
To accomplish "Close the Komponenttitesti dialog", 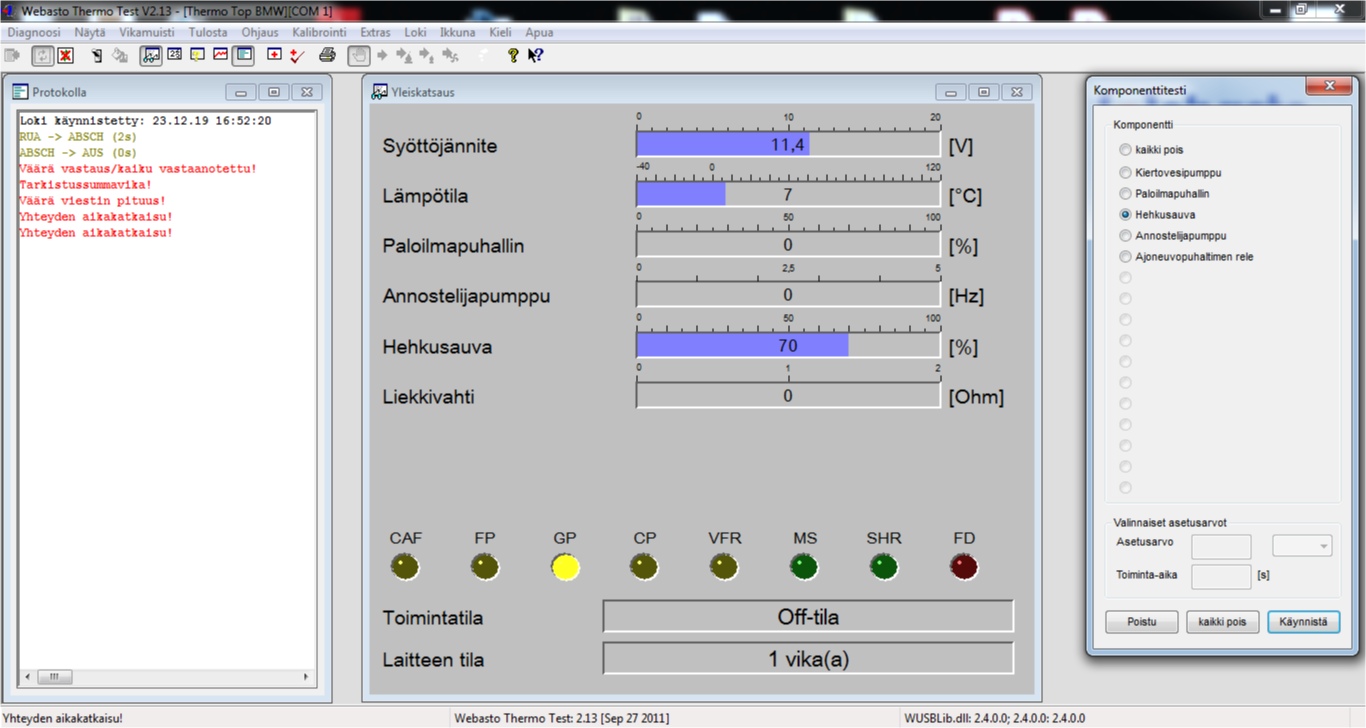I will click(1330, 87).
